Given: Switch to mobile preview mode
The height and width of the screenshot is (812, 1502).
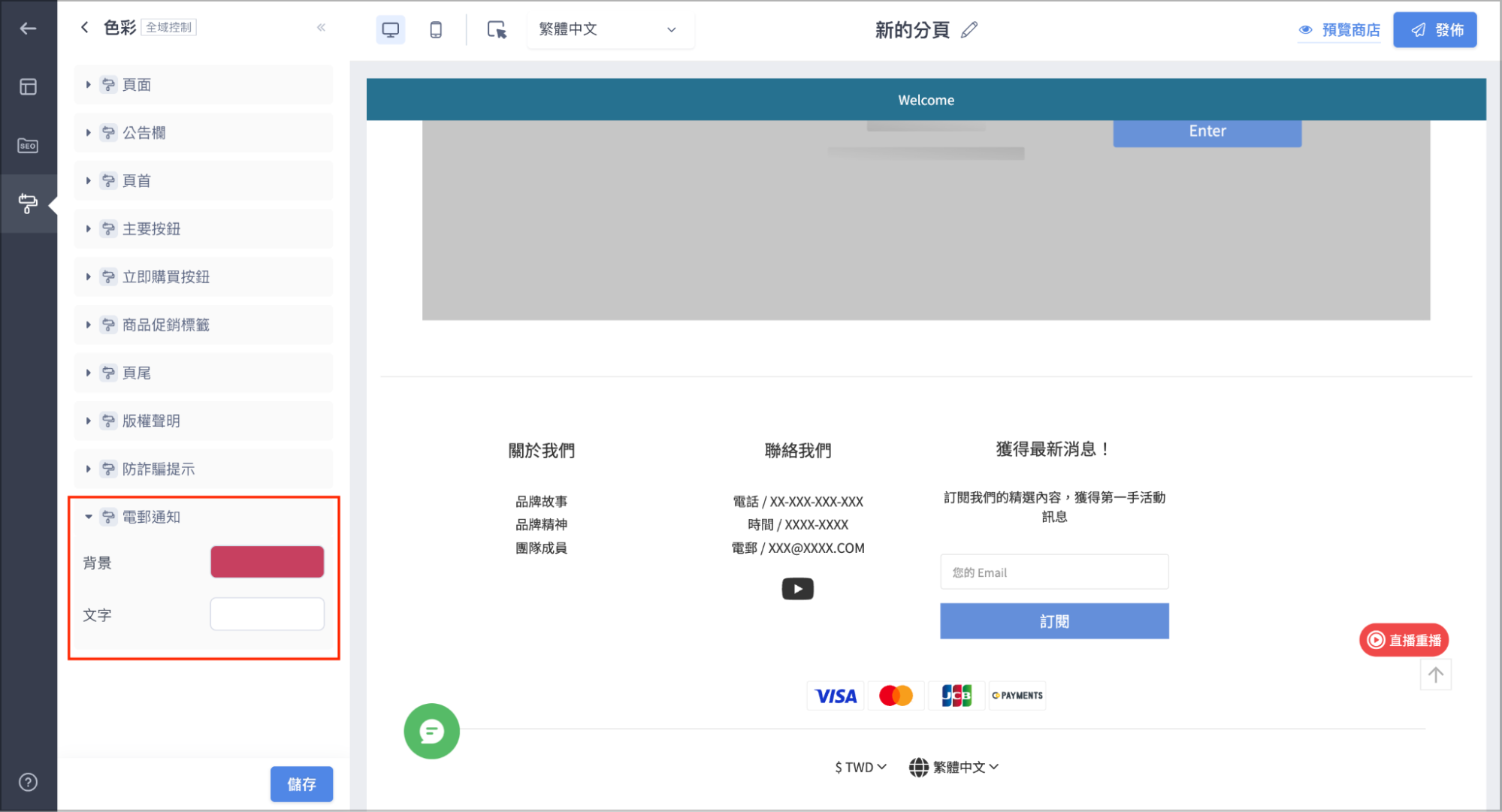Looking at the screenshot, I should 436,29.
